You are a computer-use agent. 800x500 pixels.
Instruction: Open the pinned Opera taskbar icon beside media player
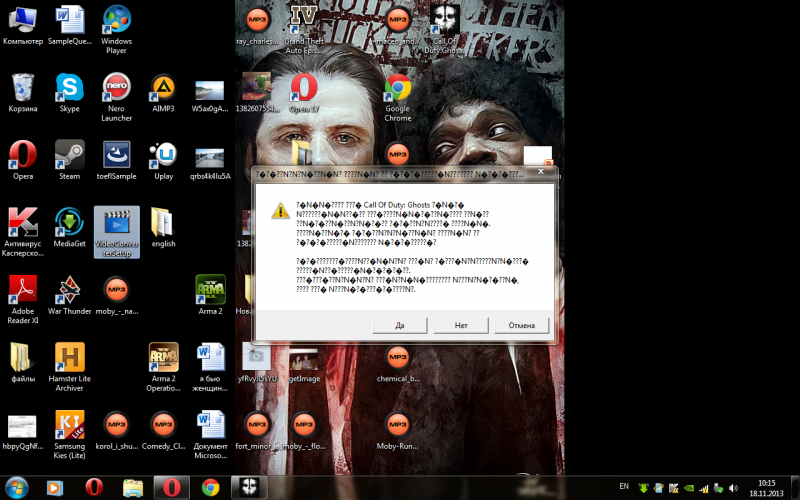click(94, 488)
